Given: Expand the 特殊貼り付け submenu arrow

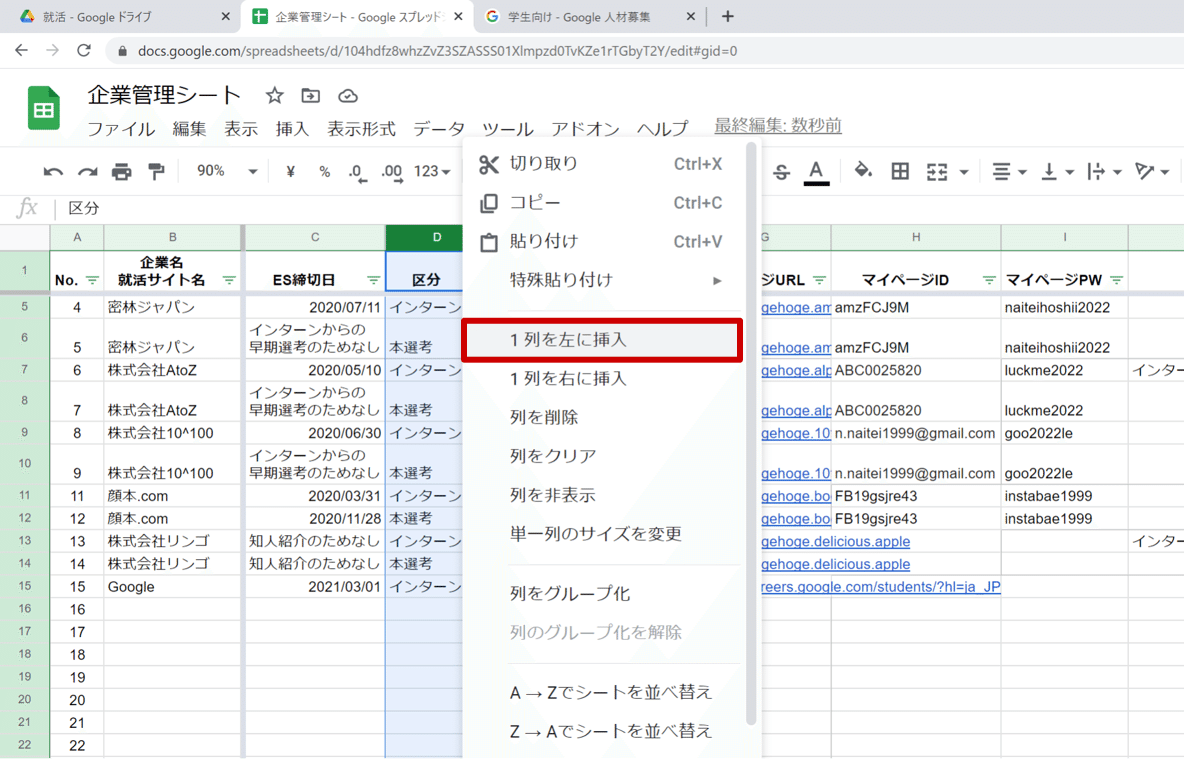Looking at the screenshot, I should pyautogui.click(x=717, y=281).
